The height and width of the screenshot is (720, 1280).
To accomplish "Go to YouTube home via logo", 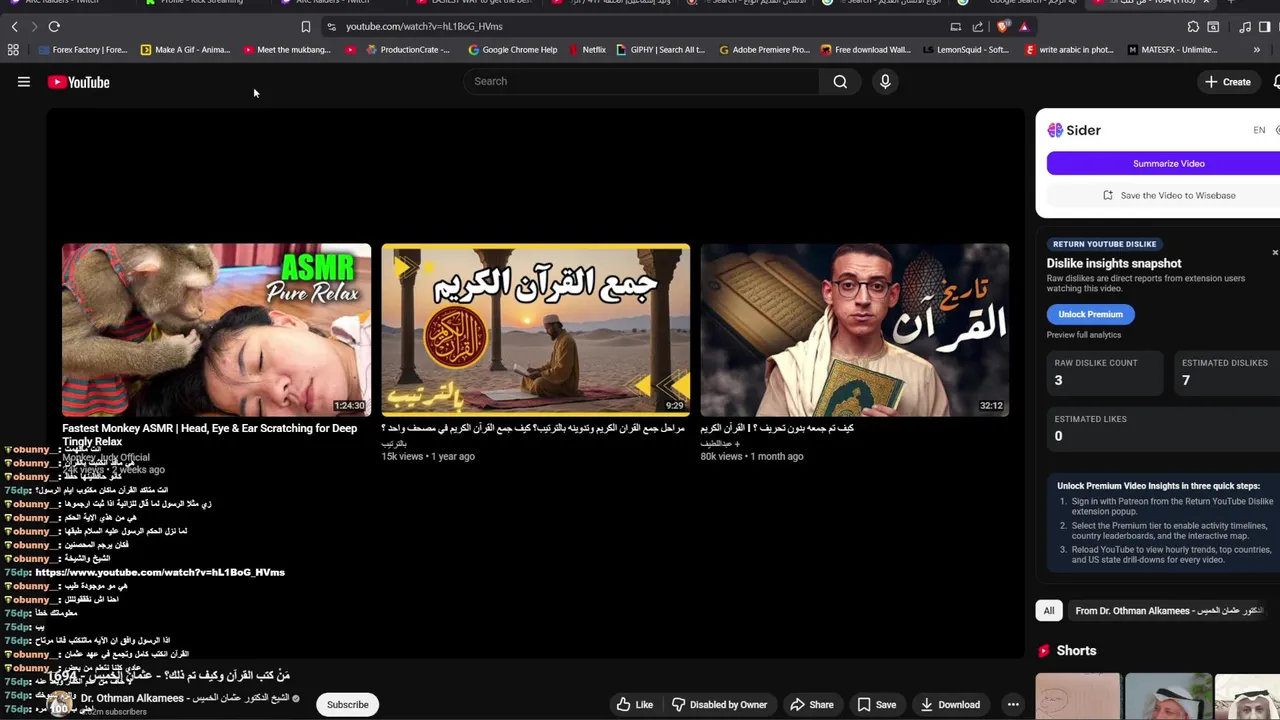I will coord(78,82).
